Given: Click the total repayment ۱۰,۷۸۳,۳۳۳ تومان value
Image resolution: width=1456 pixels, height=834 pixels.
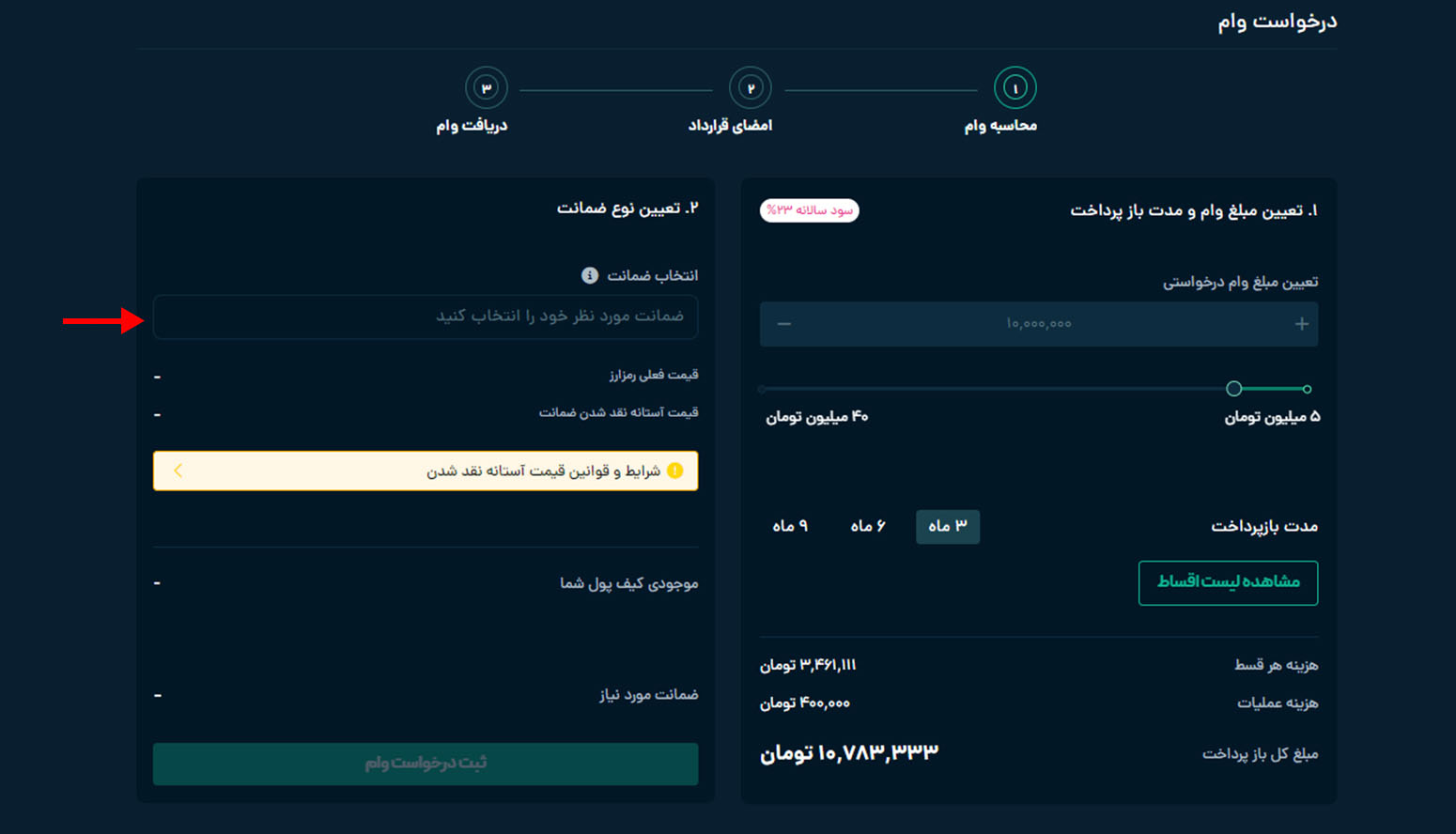Looking at the screenshot, I should [849, 753].
